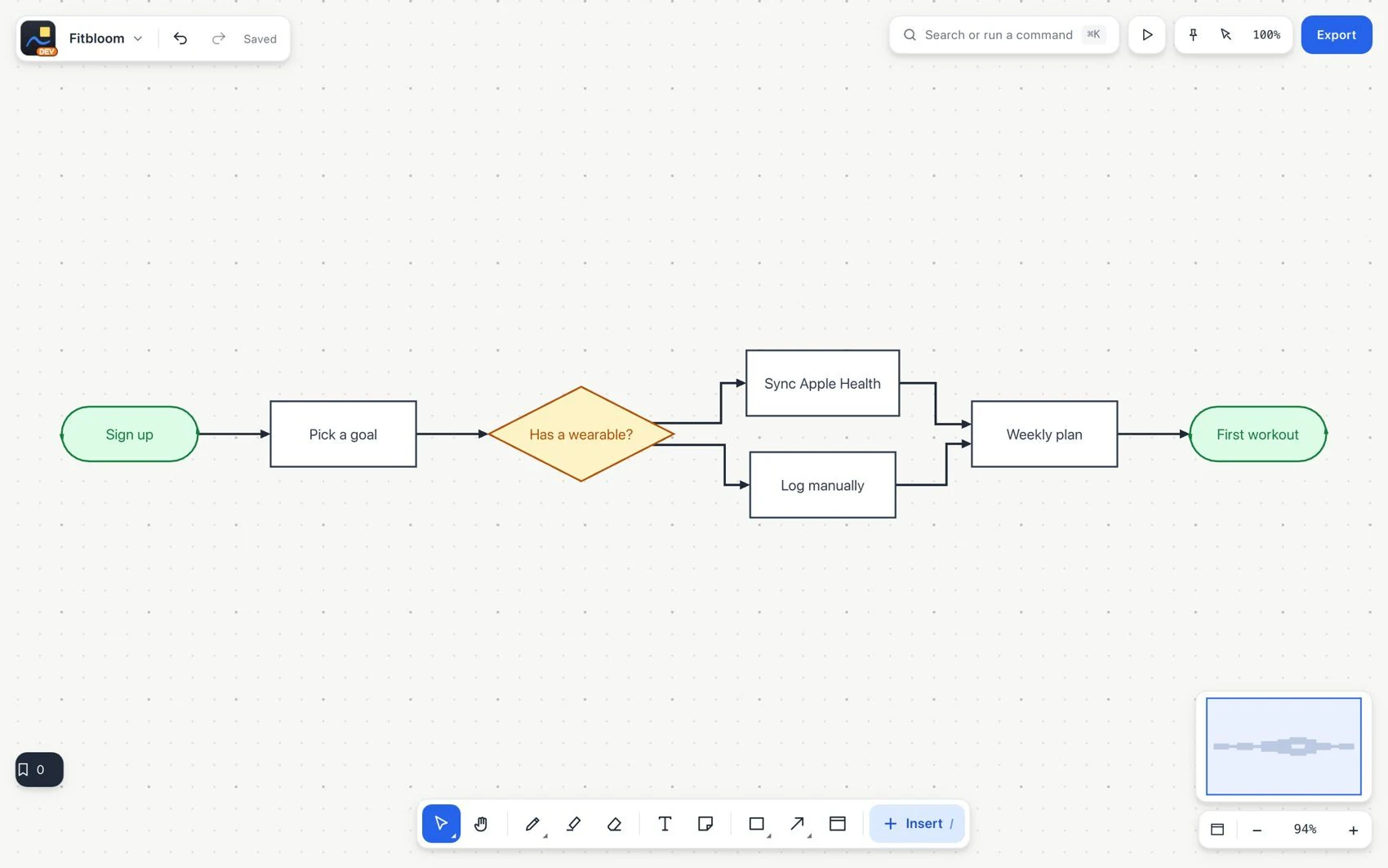
Task: Click the 100% value in top bar
Action: [1266, 34]
